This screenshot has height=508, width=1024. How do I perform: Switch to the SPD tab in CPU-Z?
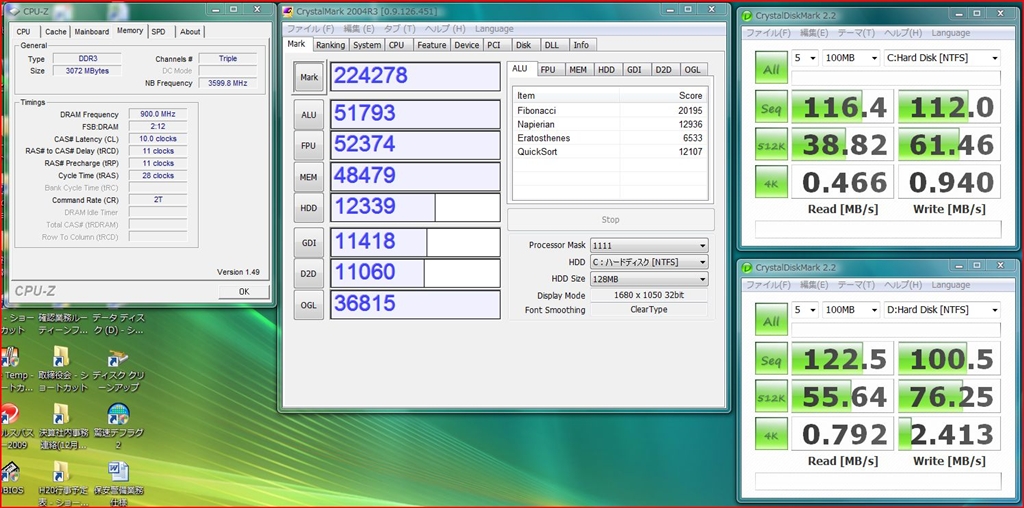[158, 31]
